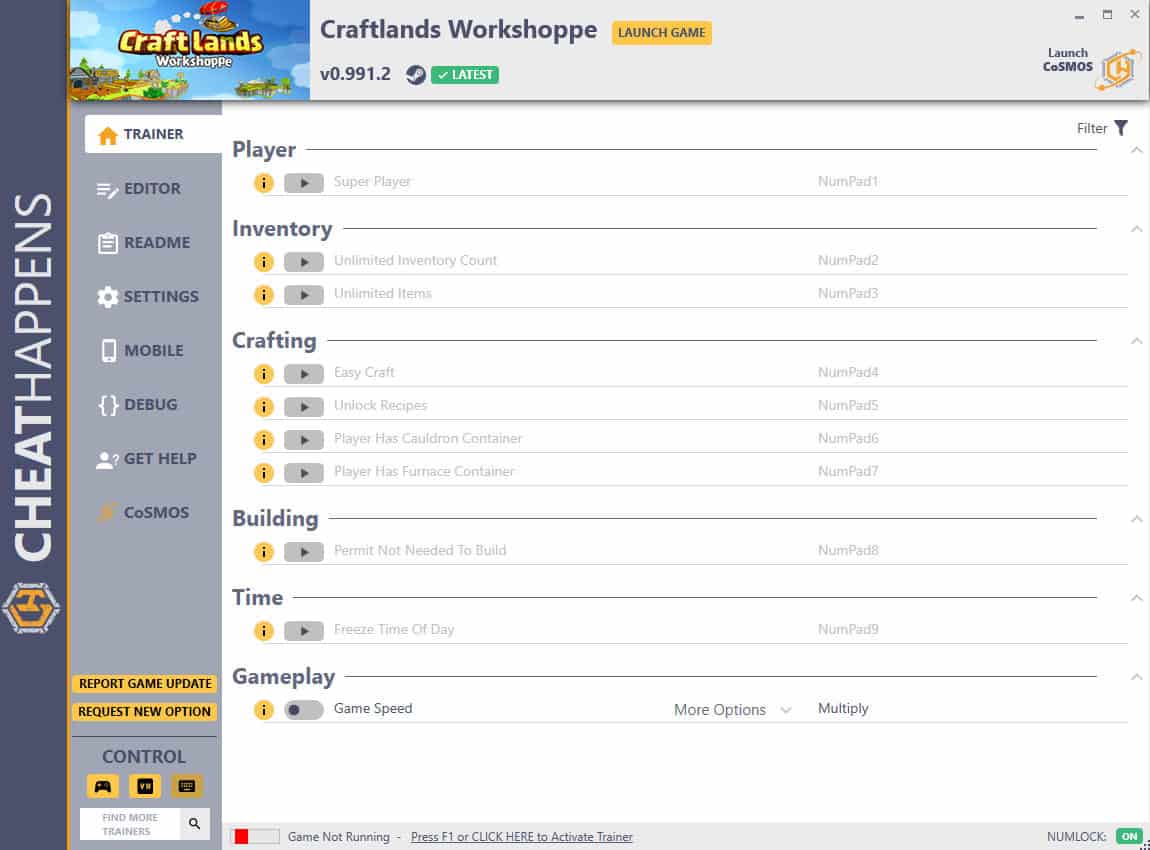Collapse the Time section

[x=1136, y=598]
